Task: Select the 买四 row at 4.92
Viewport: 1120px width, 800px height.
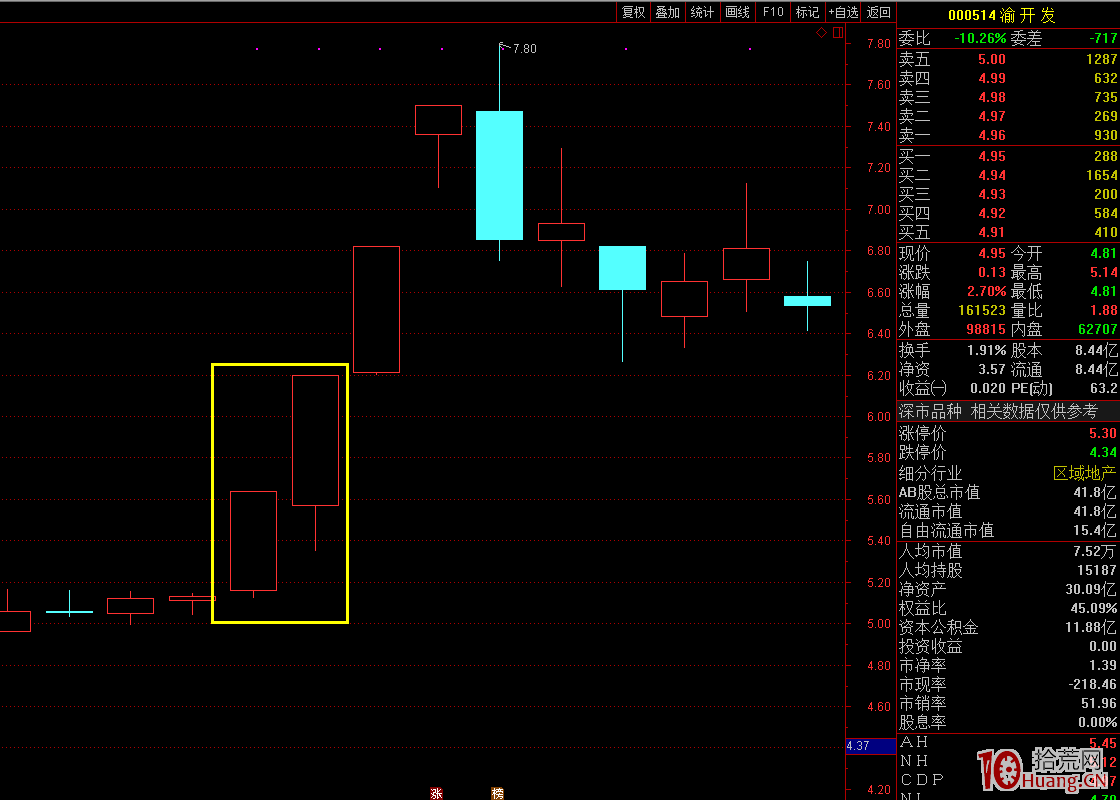Action: tap(1008, 213)
